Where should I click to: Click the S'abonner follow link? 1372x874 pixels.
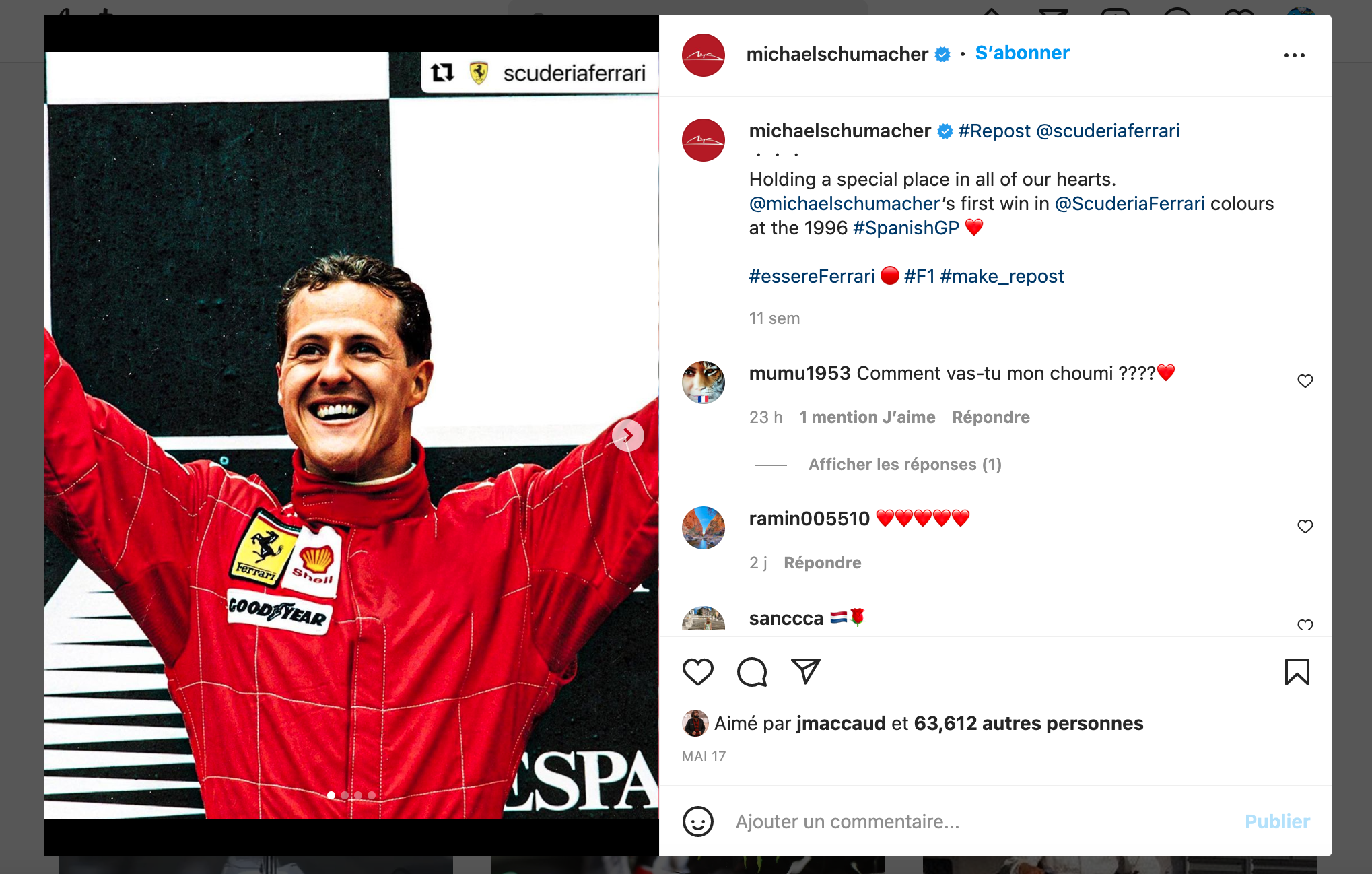coord(1022,53)
